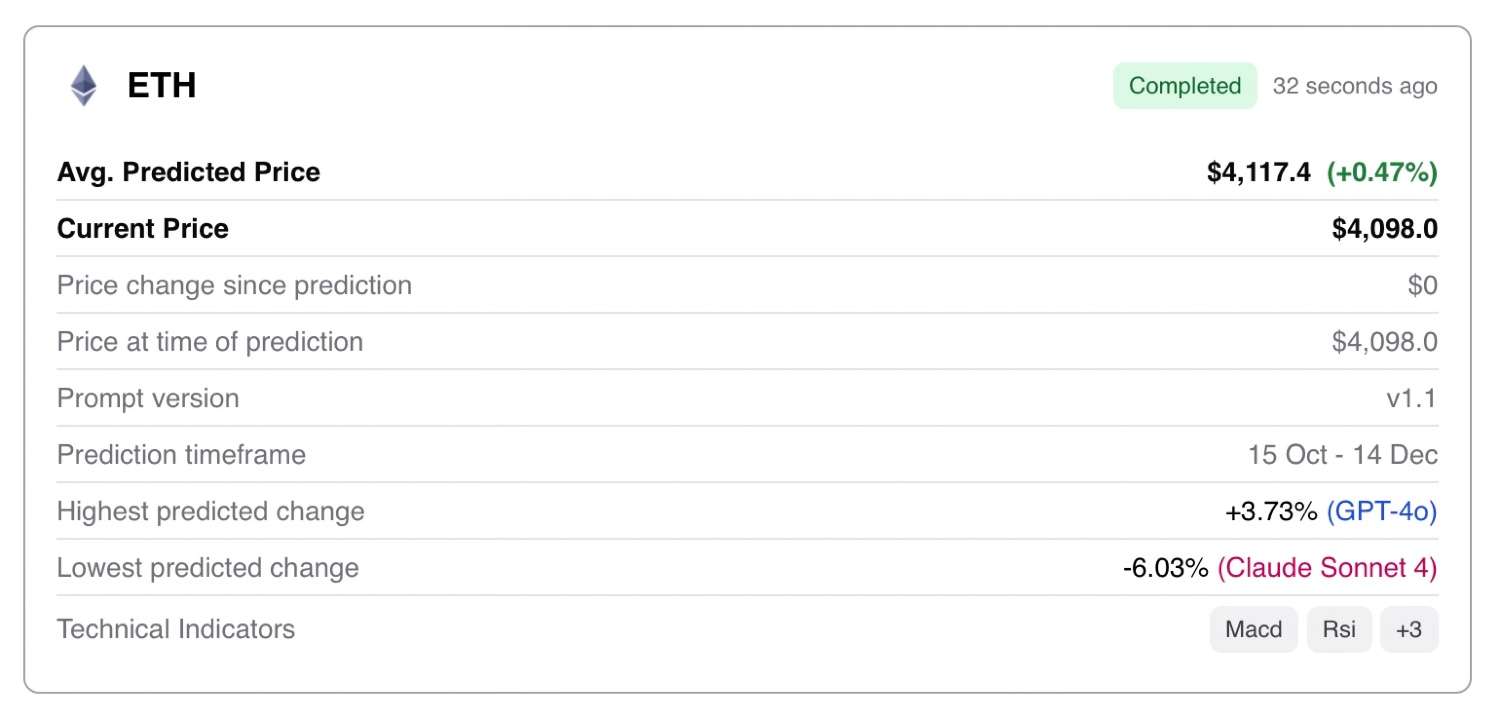This screenshot has height=719, width=1500.
Task: Click the $4,117.4 average predicted price
Action: (x=1258, y=172)
